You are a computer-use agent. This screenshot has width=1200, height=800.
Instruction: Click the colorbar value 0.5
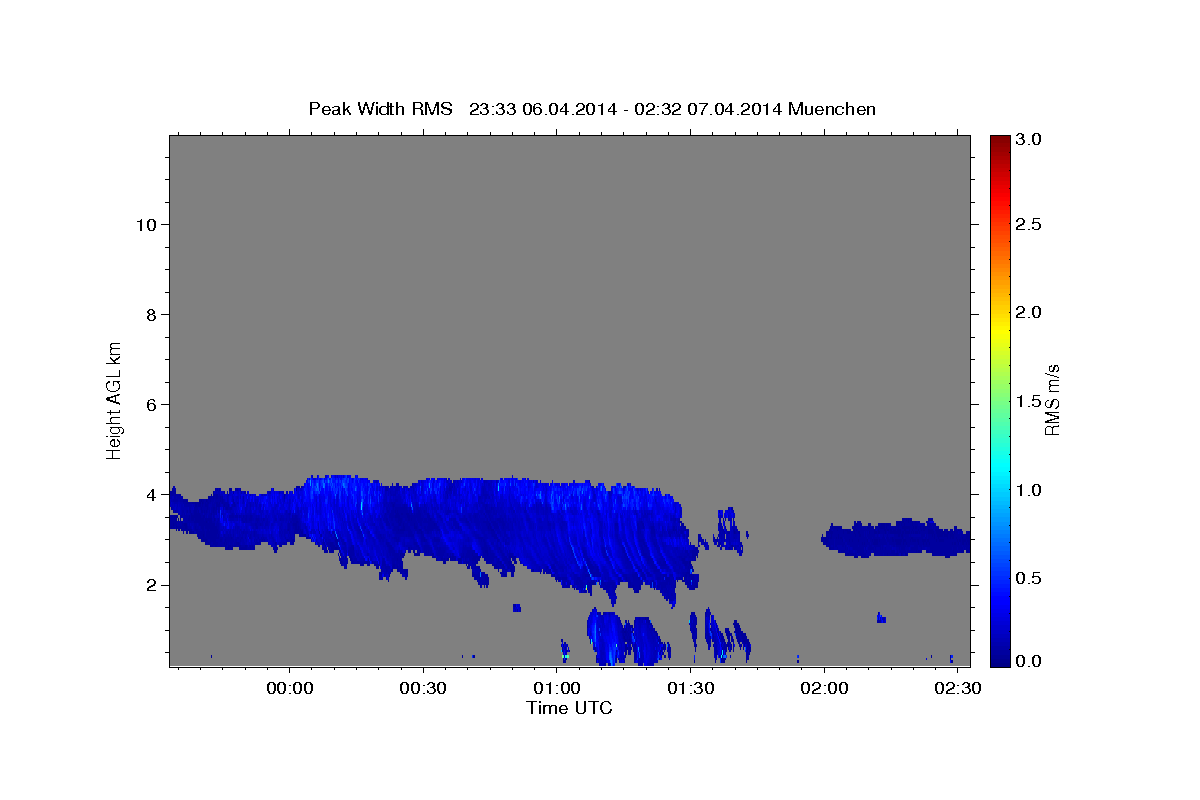coord(1029,579)
